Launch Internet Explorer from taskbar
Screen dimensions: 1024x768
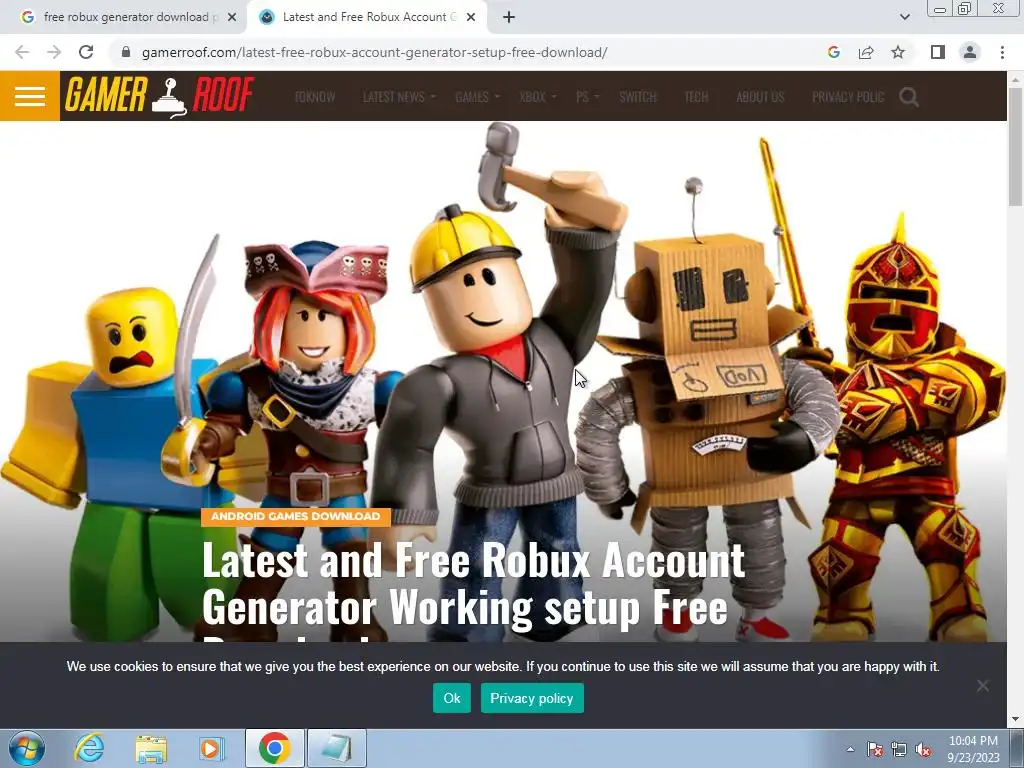(x=89, y=748)
